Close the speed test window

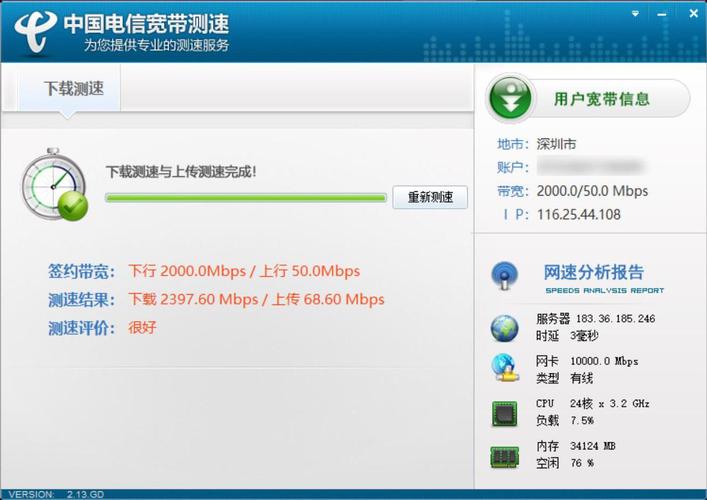coord(693,14)
